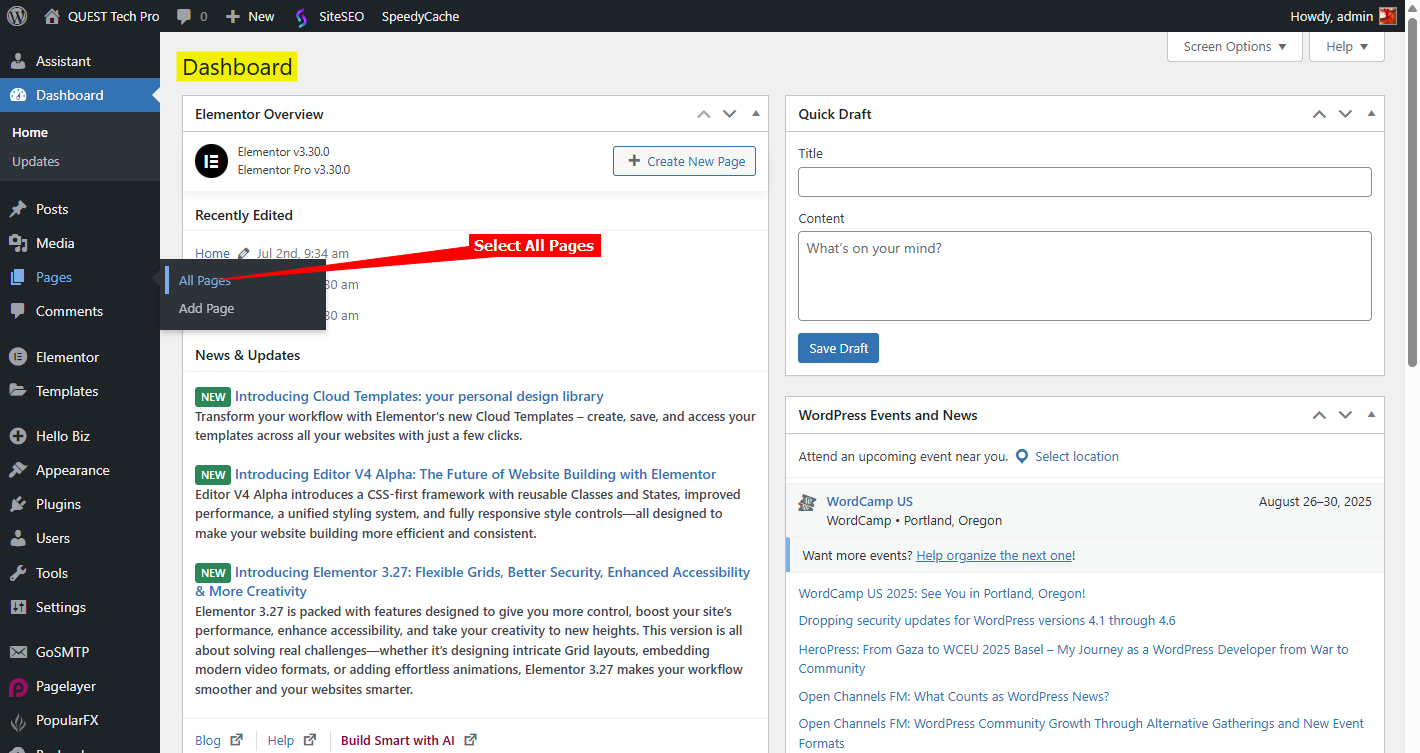Open SpeedyCache in the admin bar
This screenshot has height=753, width=1420.
point(421,16)
